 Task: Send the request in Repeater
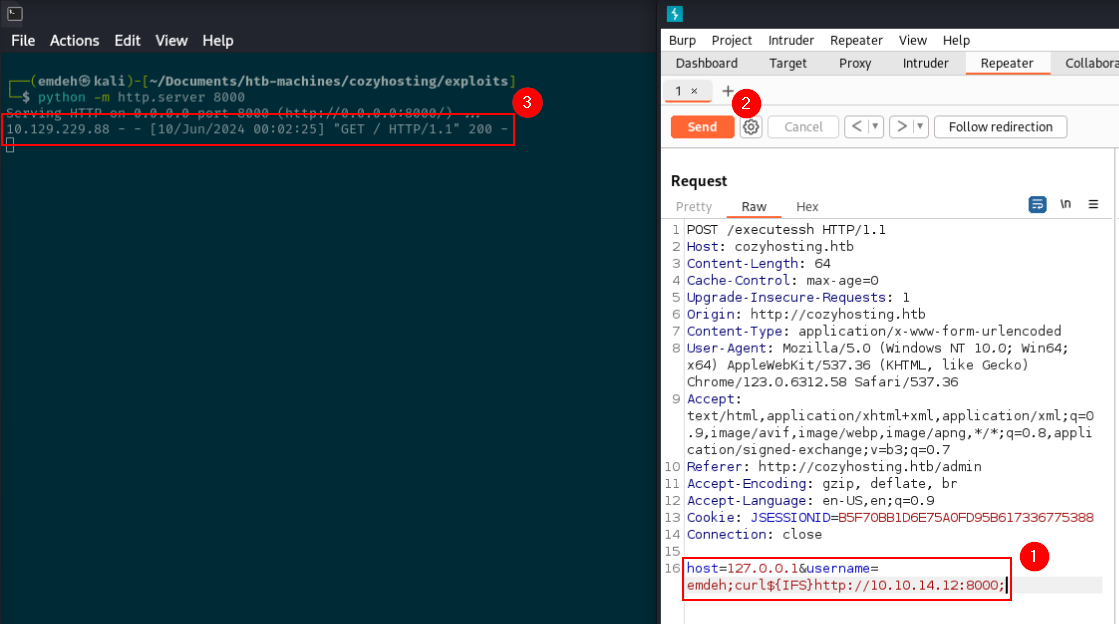pyautogui.click(x=702, y=127)
